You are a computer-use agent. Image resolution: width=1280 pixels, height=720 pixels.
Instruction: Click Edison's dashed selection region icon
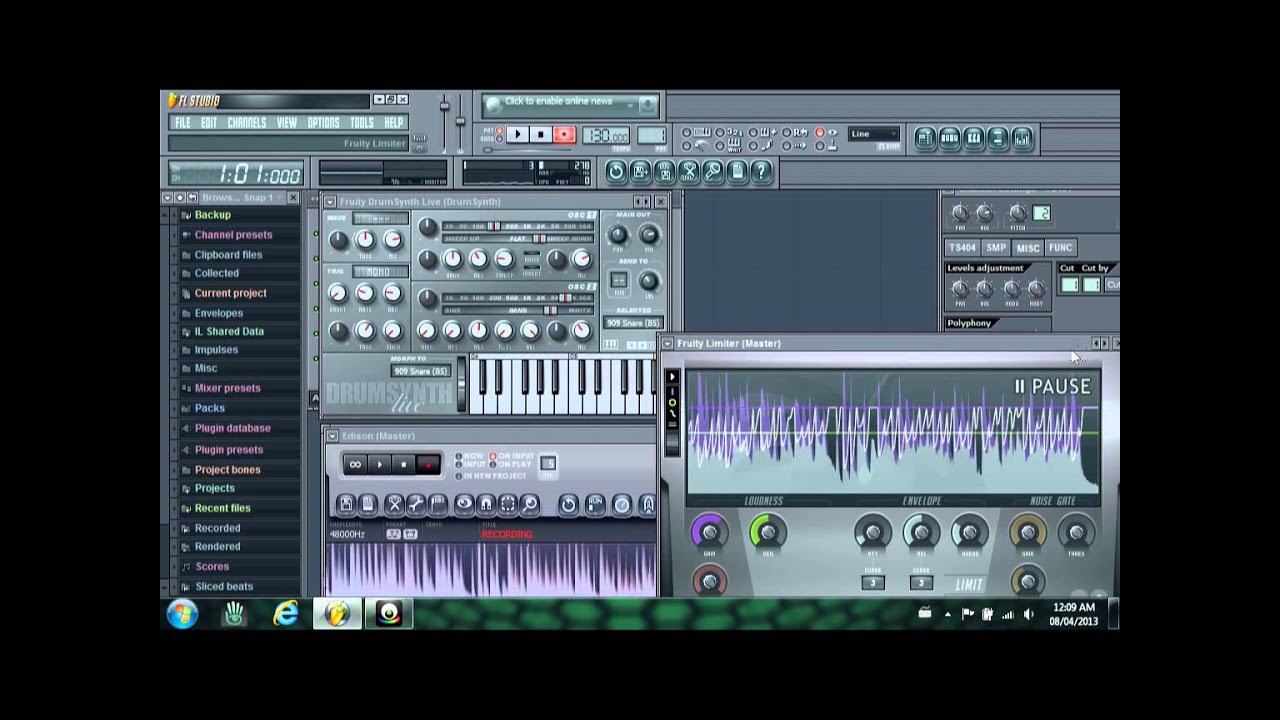pos(508,505)
